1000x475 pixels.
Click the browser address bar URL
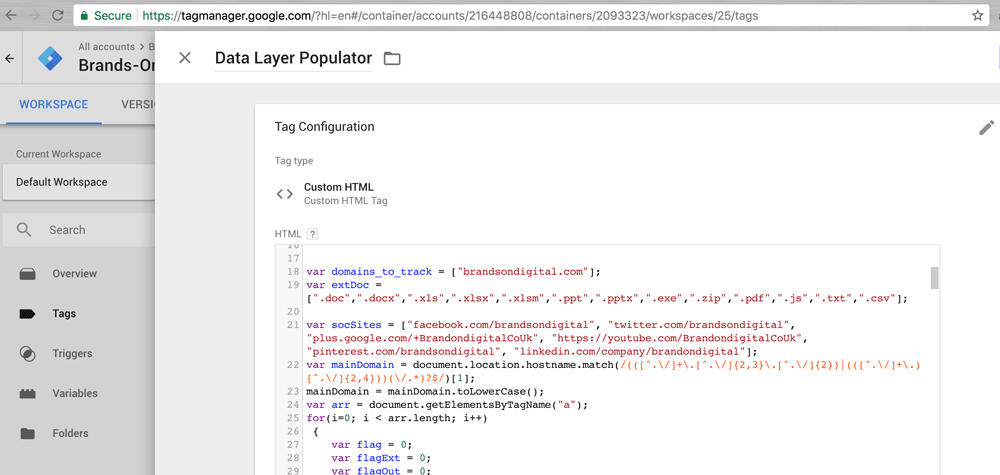pos(450,16)
